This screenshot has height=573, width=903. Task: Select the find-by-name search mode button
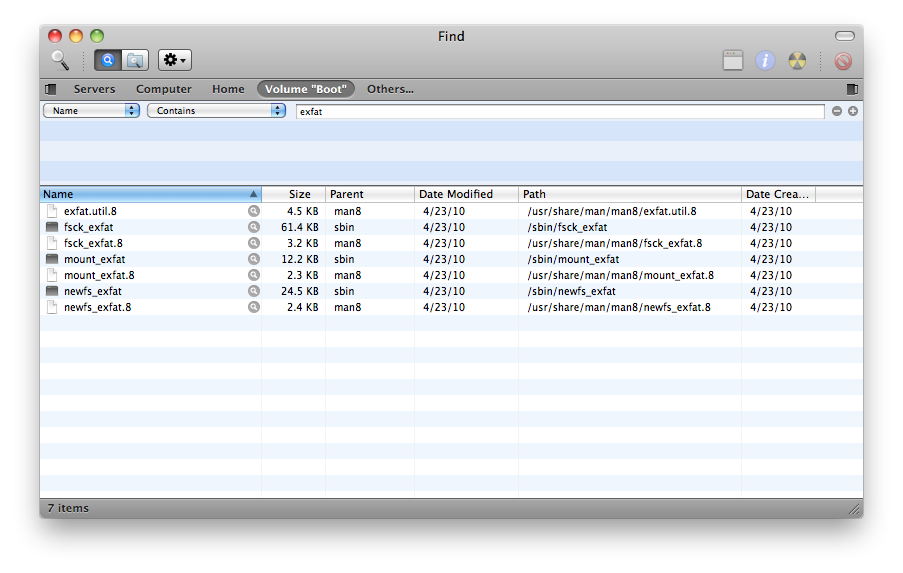tap(108, 60)
